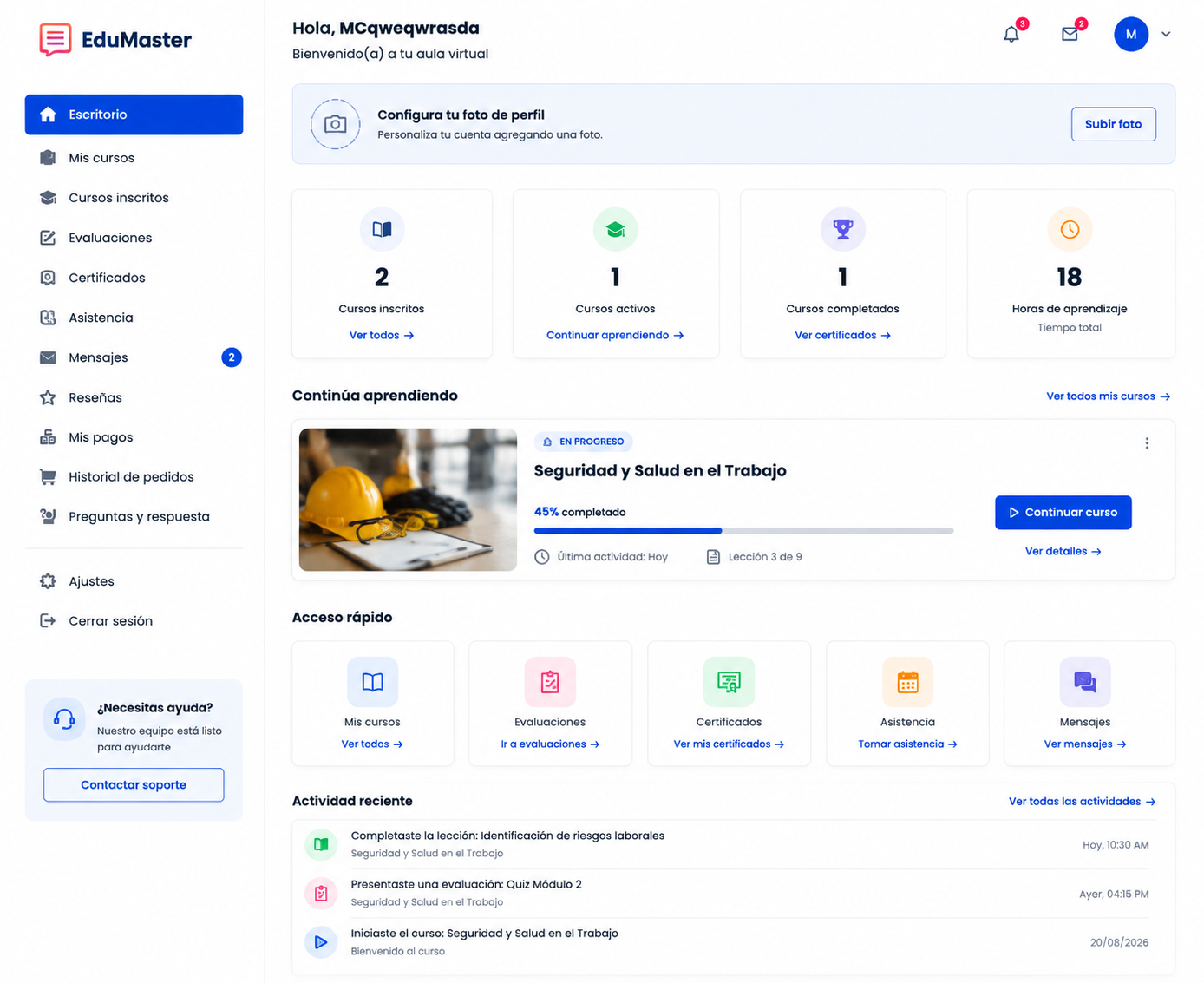Viewport: 1204px width, 983px height.
Task: Go to Evaluaciones in the sidebar
Action: (x=134, y=238)
